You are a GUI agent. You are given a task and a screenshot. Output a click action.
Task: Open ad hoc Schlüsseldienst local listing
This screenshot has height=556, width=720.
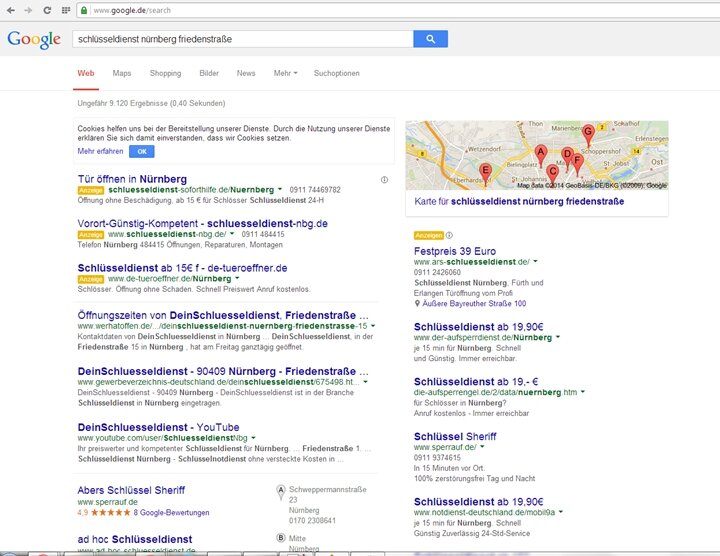coord(135,539)
